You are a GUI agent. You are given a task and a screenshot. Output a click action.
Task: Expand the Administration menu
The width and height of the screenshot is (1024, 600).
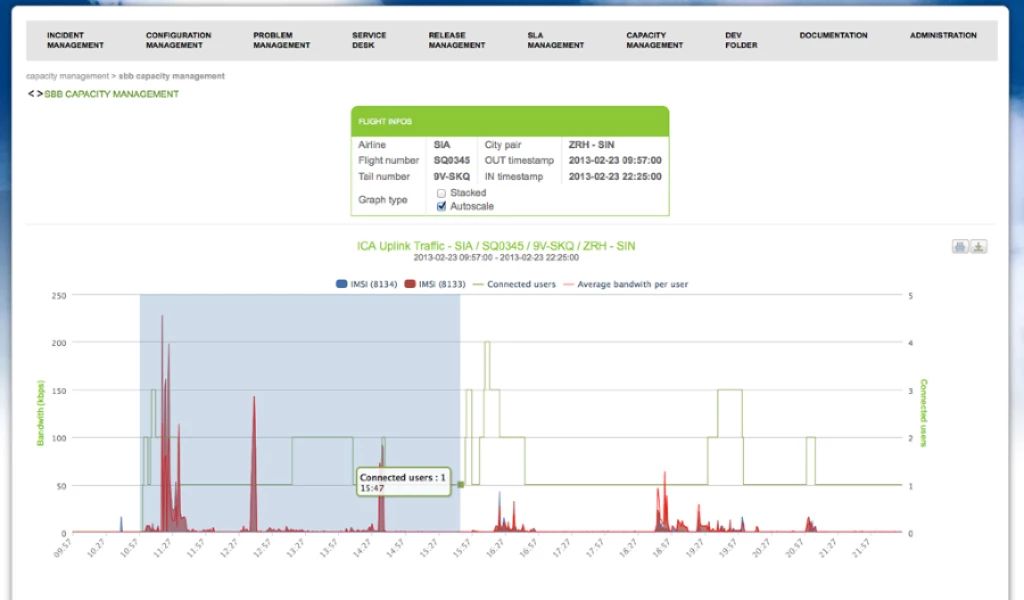point(942,35)
